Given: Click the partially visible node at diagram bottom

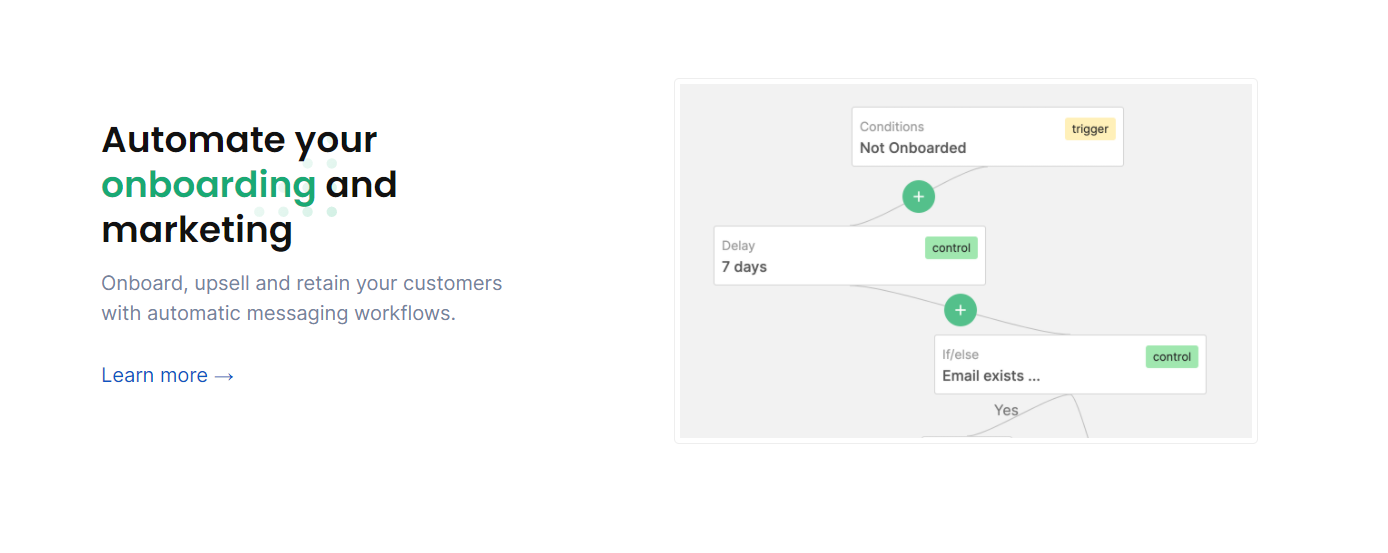Looking at the screenshot, I should [966, 436].
